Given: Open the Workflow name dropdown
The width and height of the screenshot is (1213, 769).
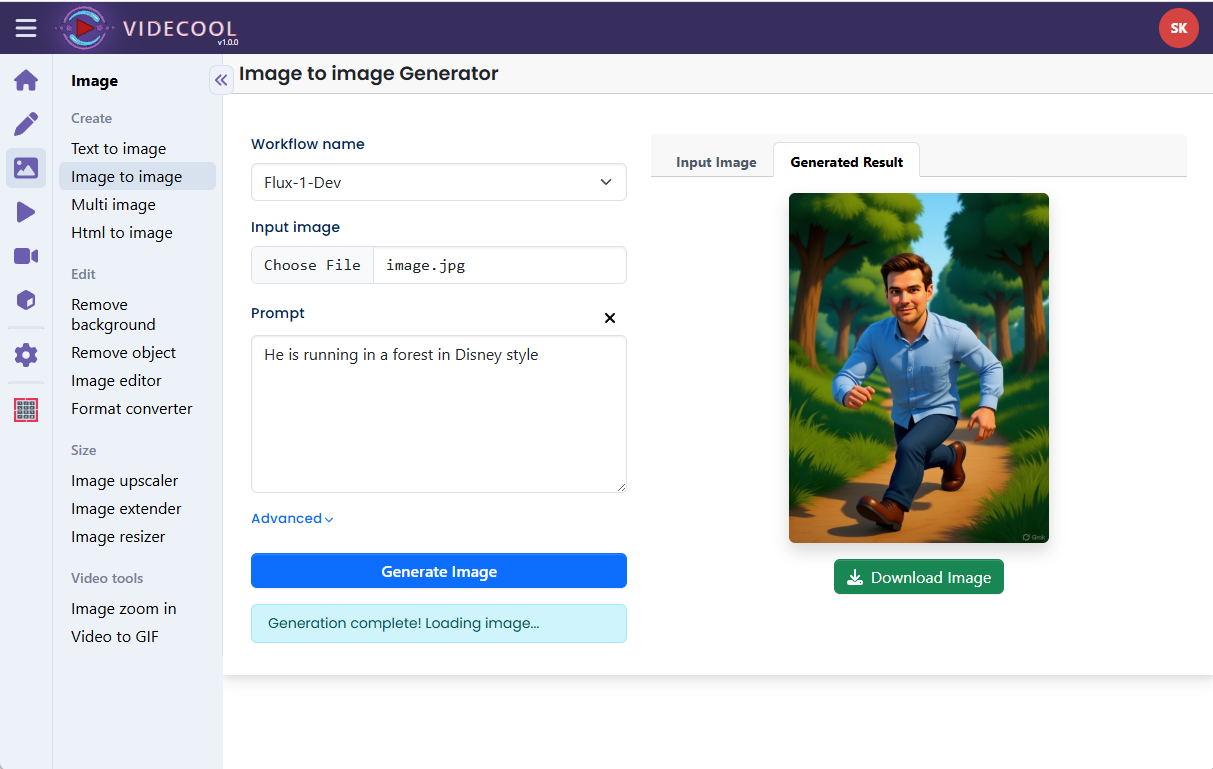Looking at the screenshot, I should tap(438, 182).
